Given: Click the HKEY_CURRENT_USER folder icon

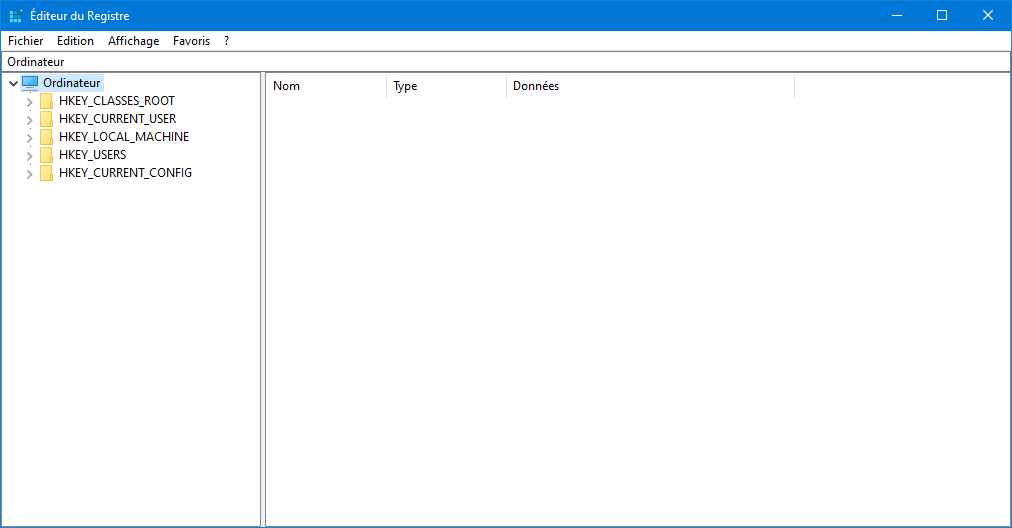Looking at the screenshot, I should coord(46,119).
